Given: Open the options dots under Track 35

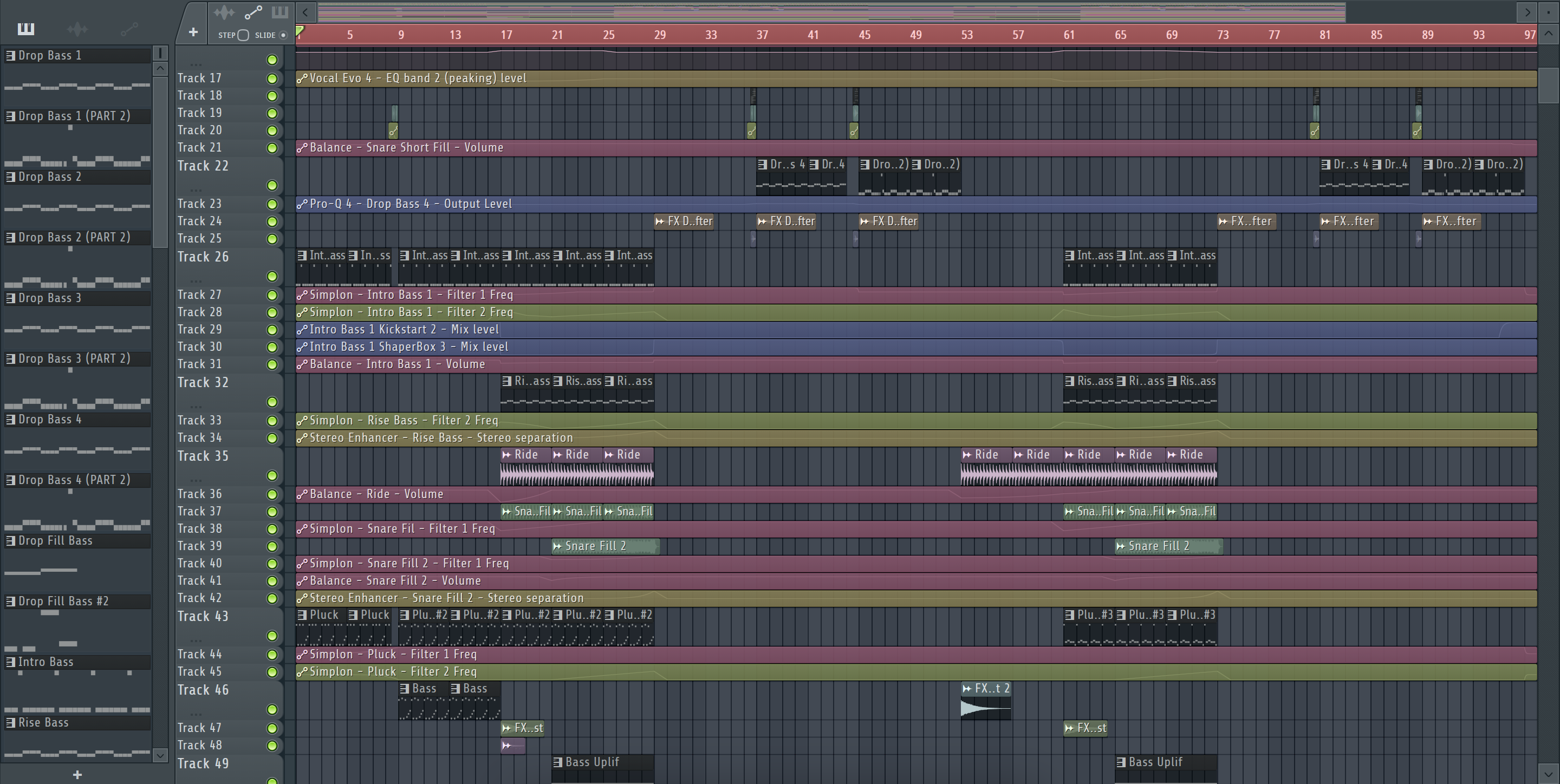Looking at the screenshot, I should 195,480.
